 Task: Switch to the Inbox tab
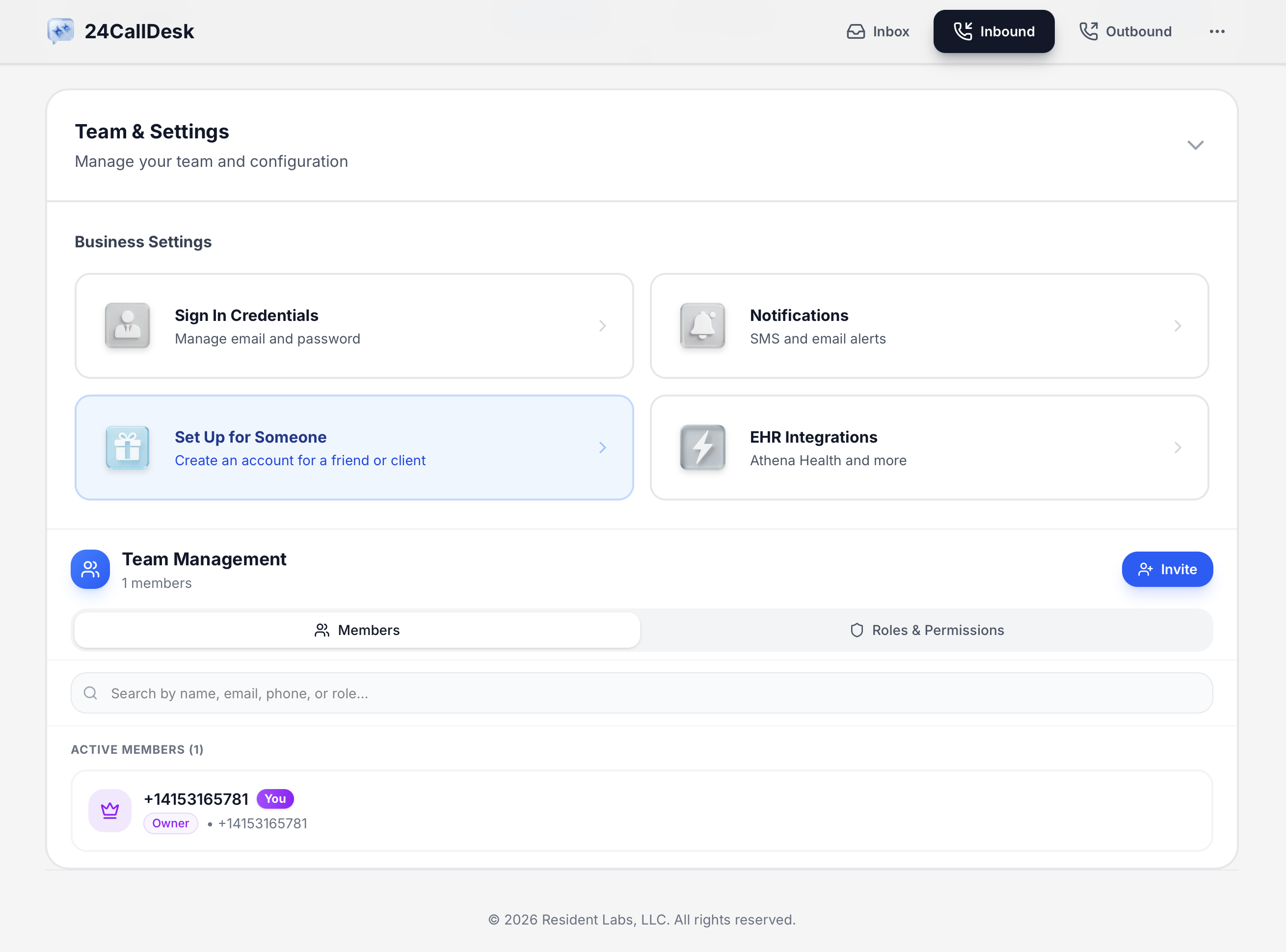click(x=878, y=32)
